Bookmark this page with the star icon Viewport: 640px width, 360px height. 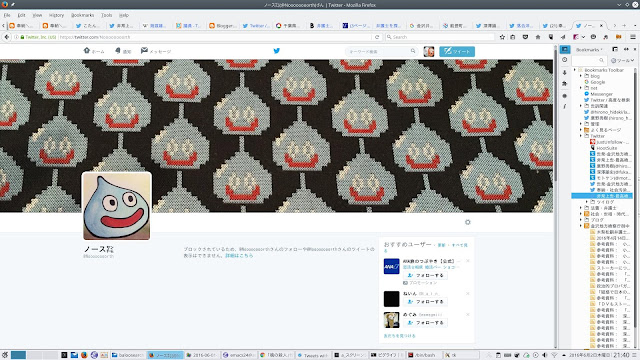coord(502,37)
